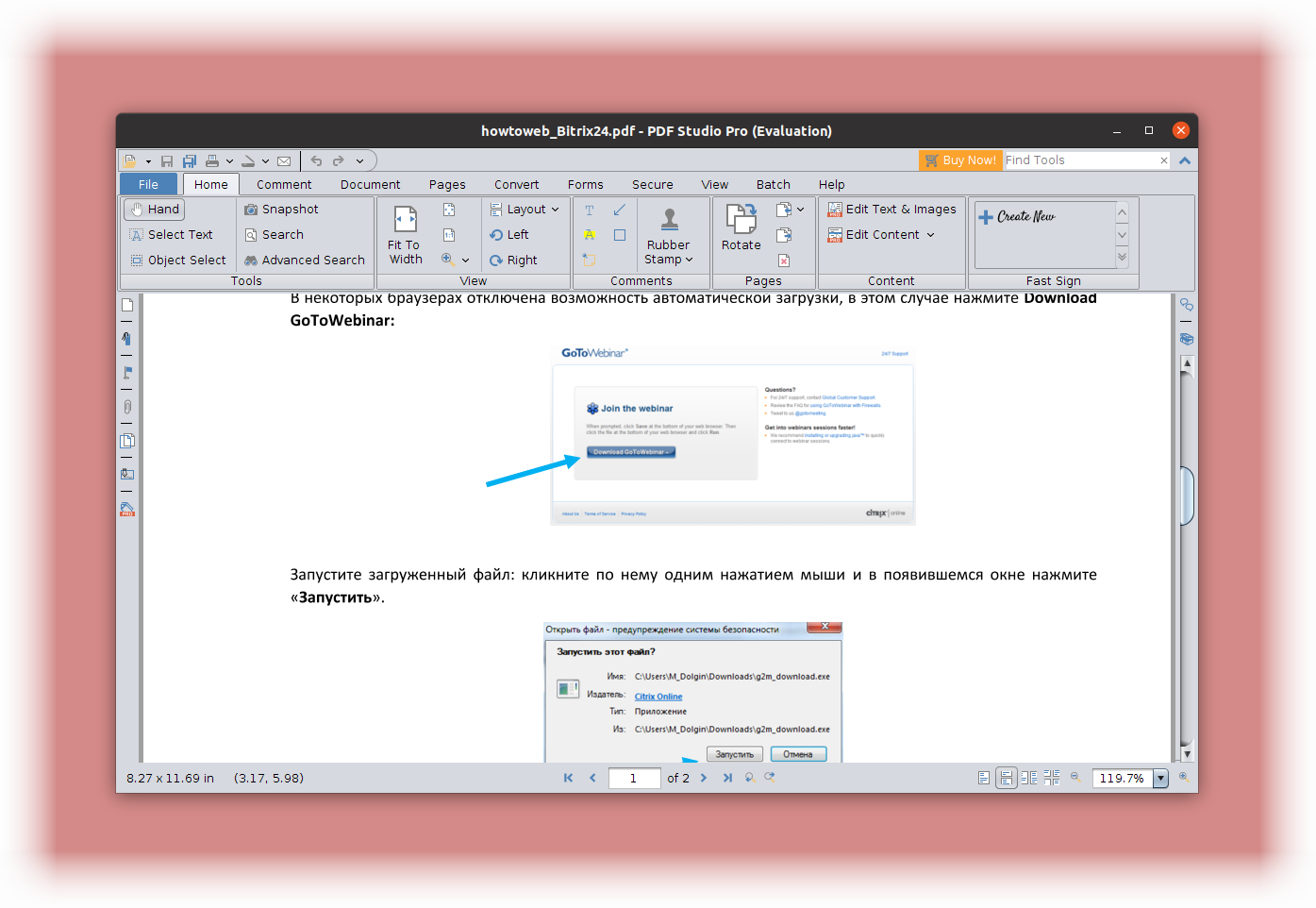Open the attachments paperclip panel
This screenshot has width=1316, height=908.
[x=127, y=407]
